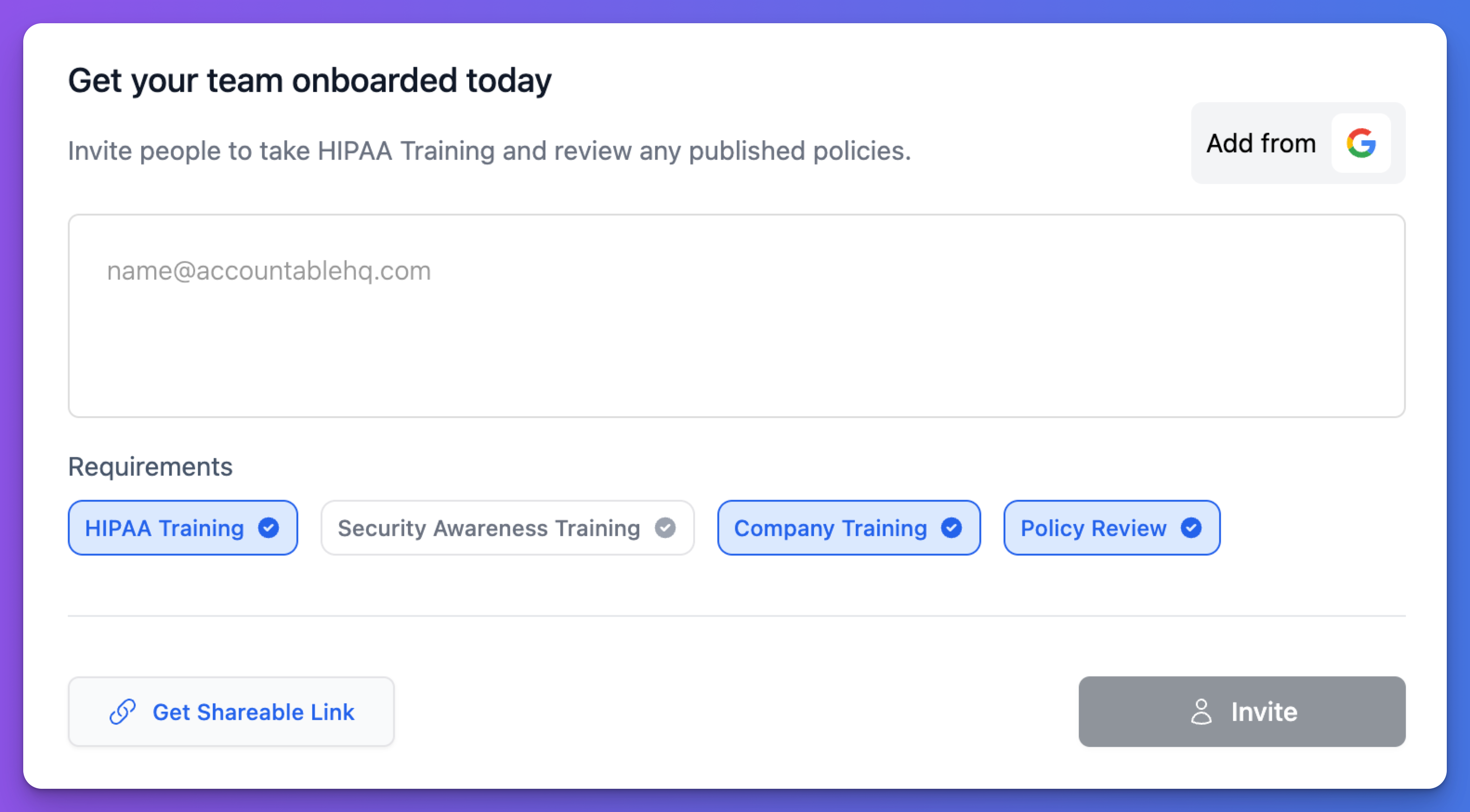Click the checkmark icon on Policy Review
1470x812 pixels.
click(x=1191, y=528)
